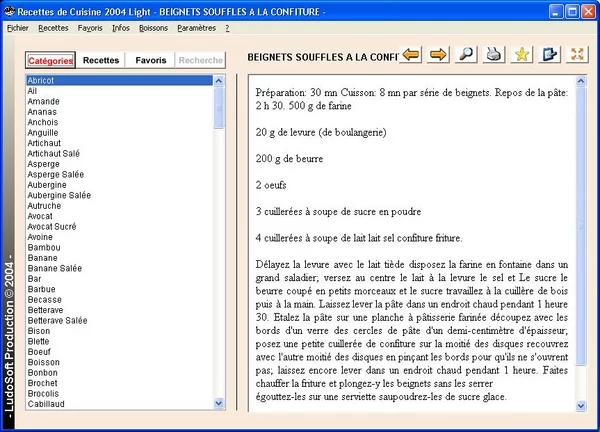
Task: Select the Asperge Salée category
Action: pyautogui.click(x=119, y=174)
